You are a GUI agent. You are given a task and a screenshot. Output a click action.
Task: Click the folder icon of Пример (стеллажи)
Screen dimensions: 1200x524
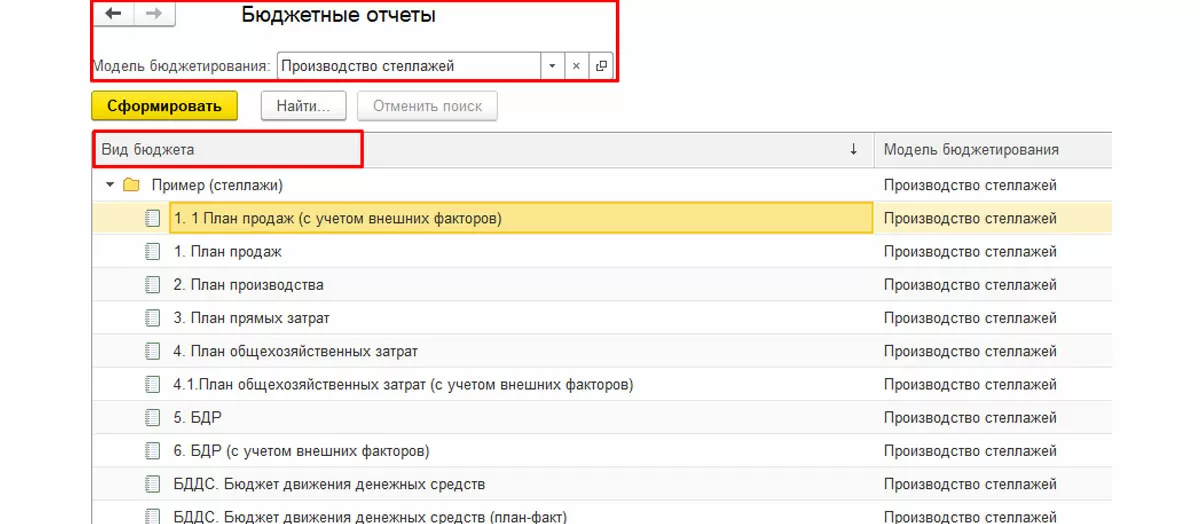point(131,185)
